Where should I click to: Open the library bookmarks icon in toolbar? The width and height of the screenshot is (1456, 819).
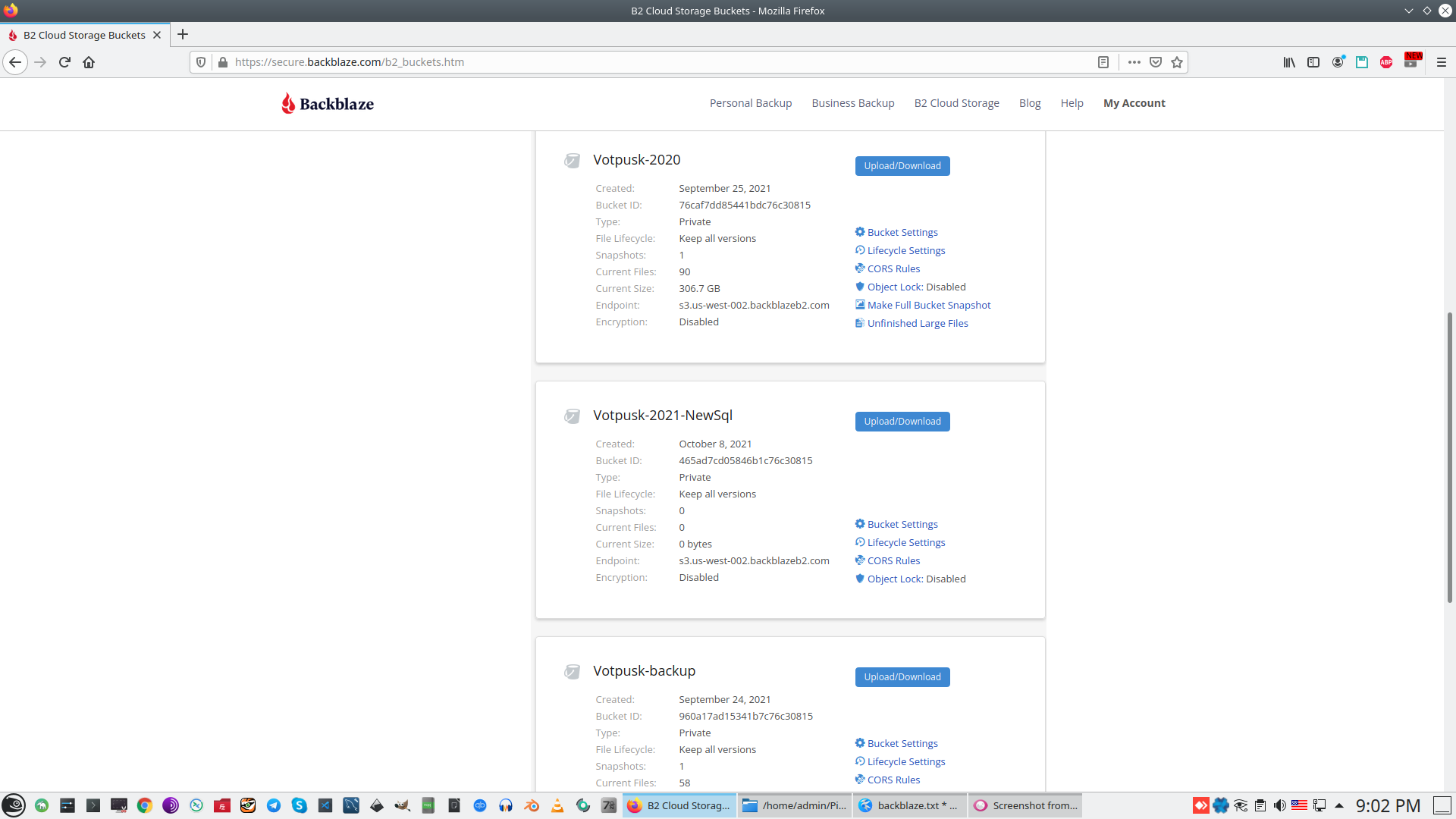pos(1289,62)
